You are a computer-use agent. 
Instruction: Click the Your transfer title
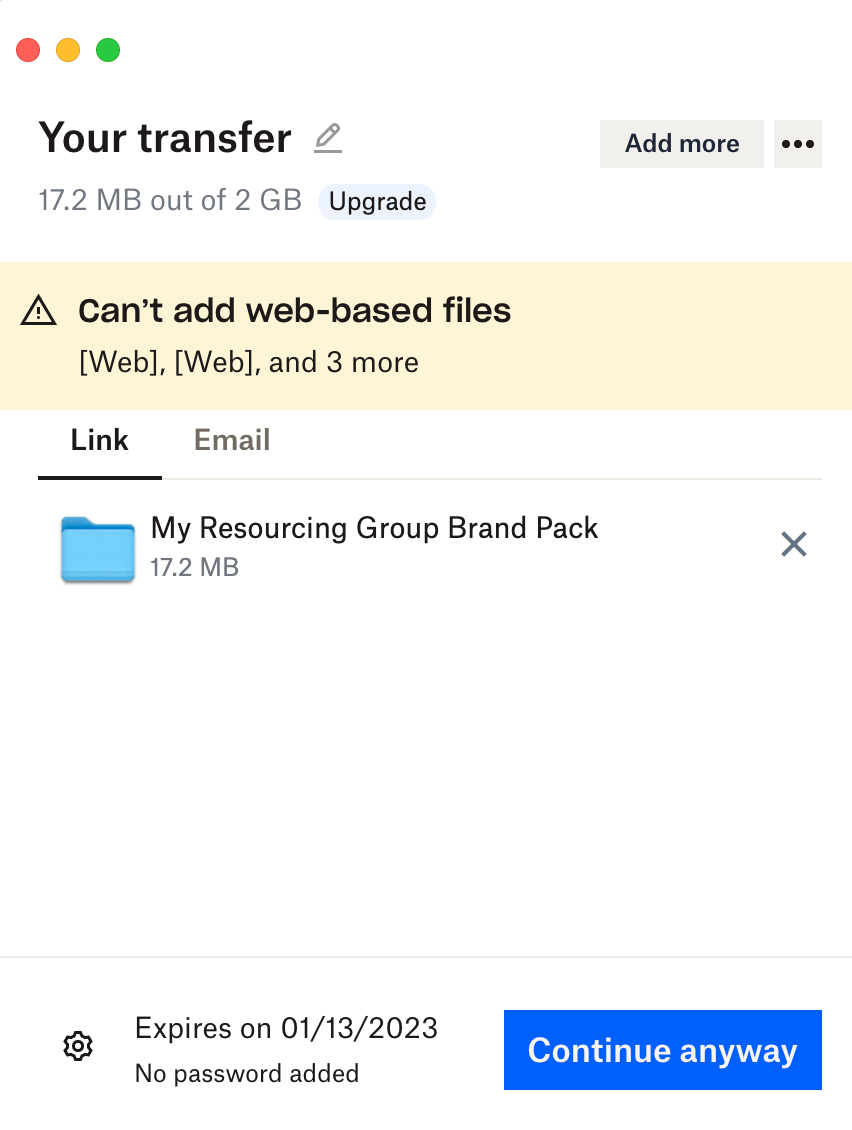pyautogui.click(x=165, y=138)
